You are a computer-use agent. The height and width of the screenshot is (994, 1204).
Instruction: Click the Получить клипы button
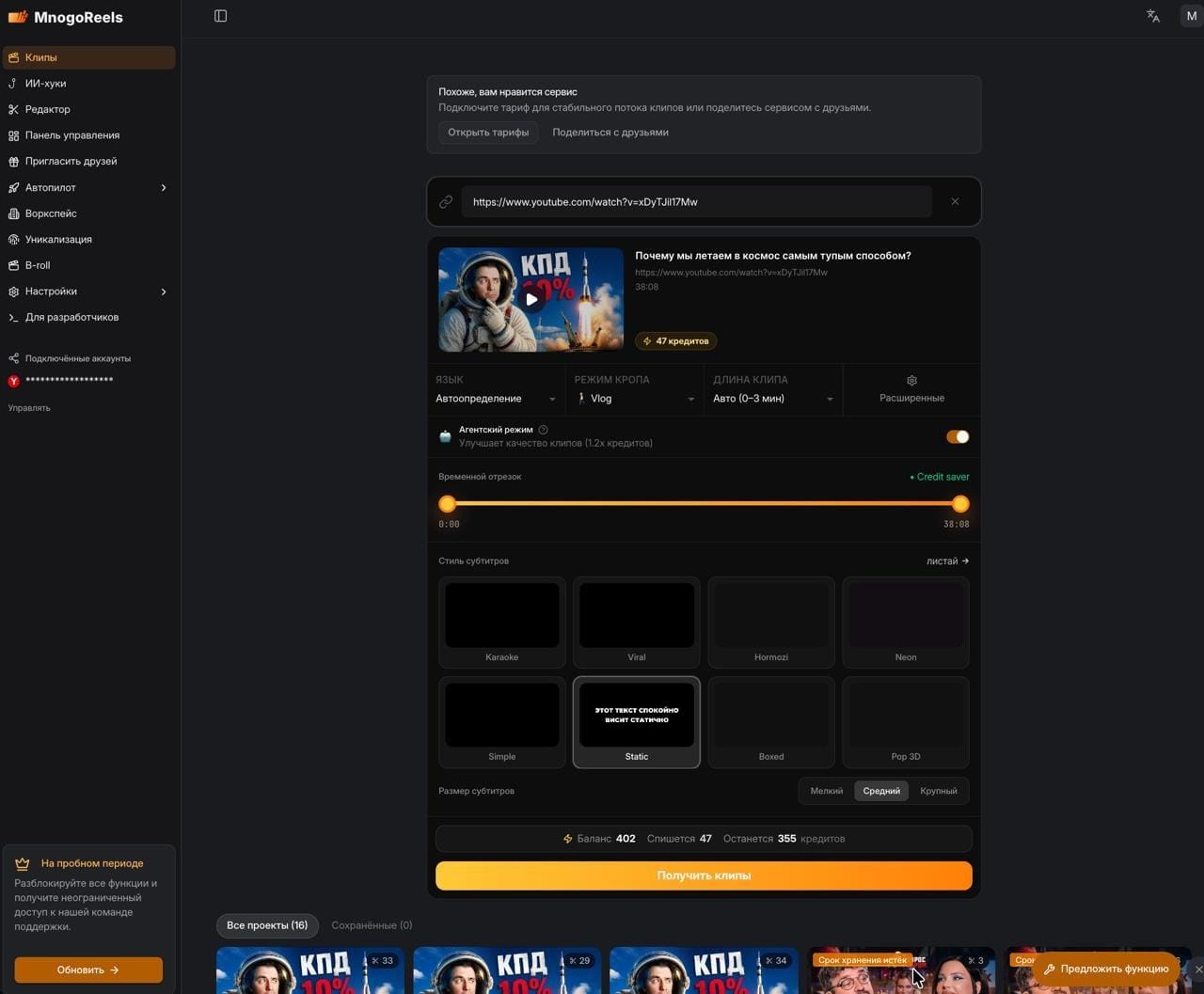point(704,876)
